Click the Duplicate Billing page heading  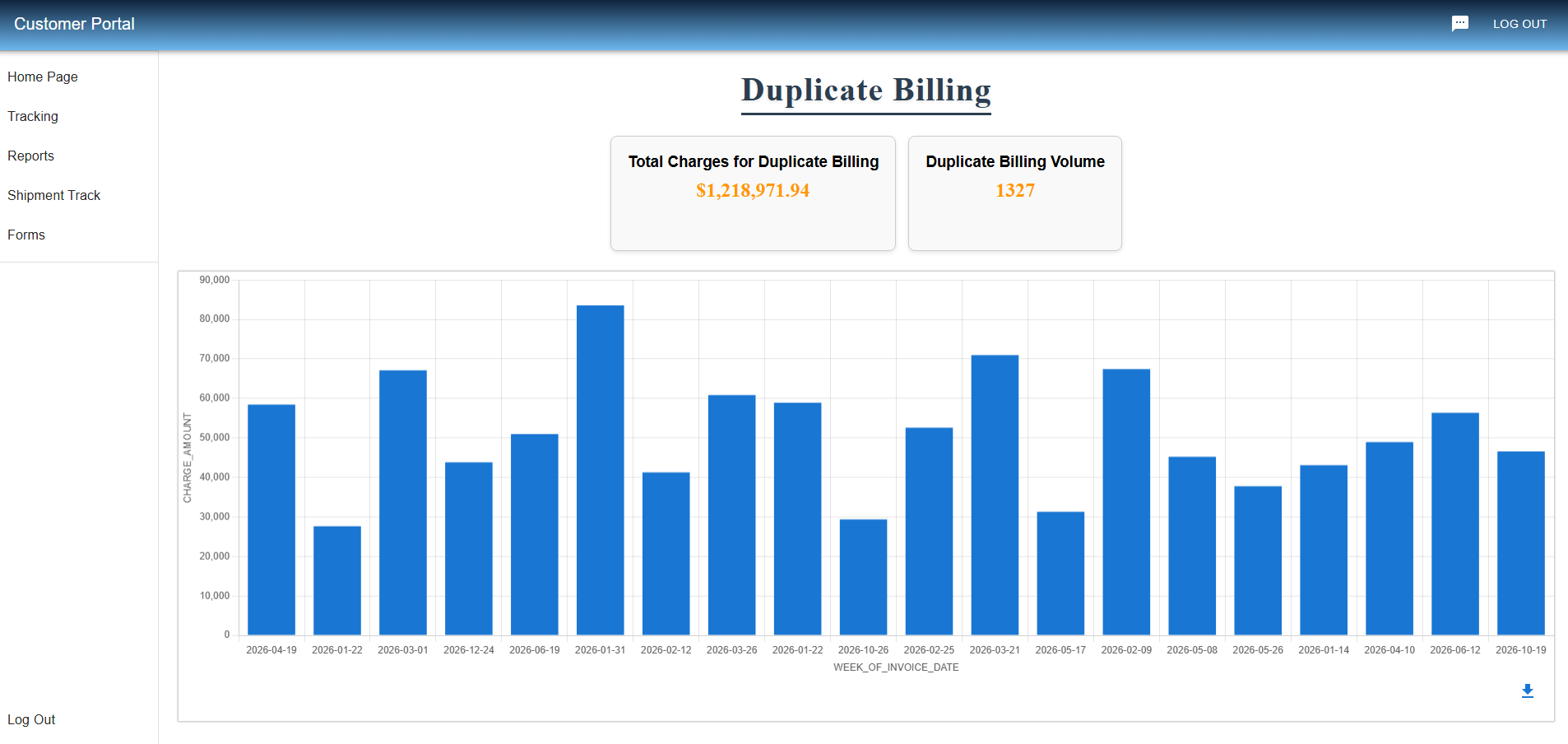(865, 91)
